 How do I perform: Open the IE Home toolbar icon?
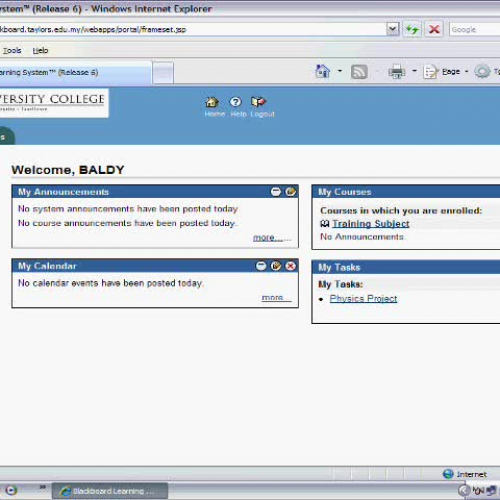pos(322,71)
